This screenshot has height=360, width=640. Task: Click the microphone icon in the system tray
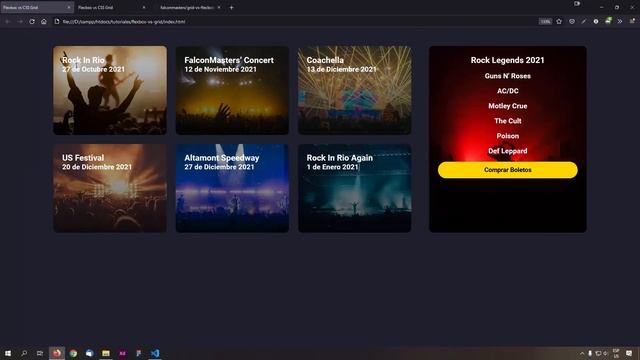click(x=590, y=353)
